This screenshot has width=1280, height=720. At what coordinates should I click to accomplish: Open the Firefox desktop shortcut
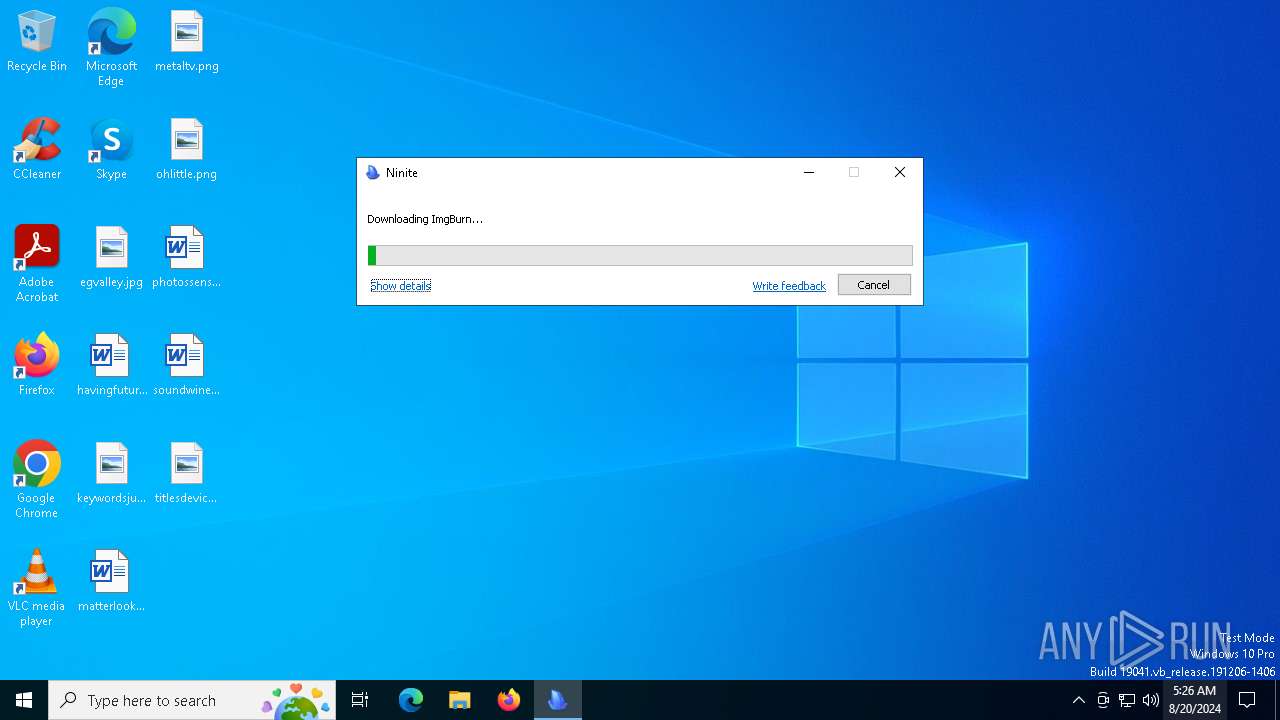pos(37,366)
